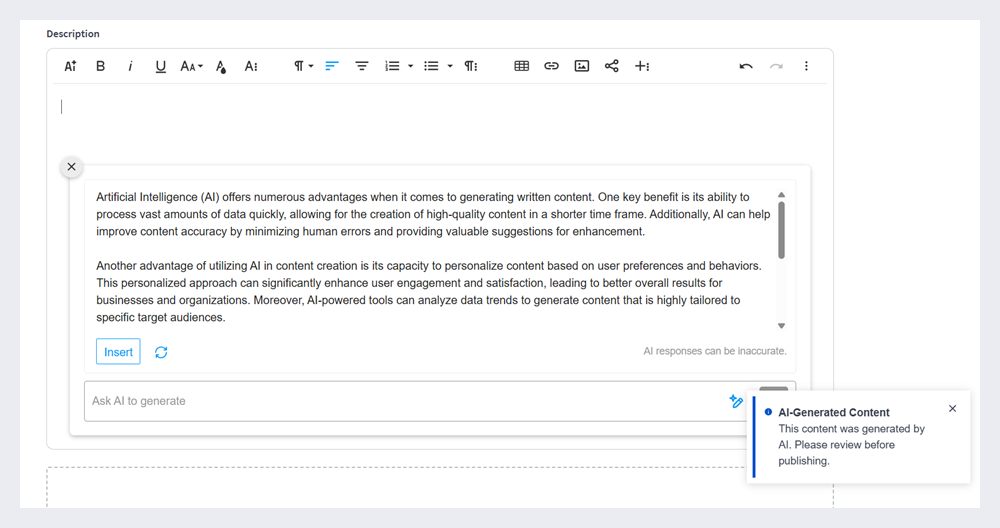The height and width of the screenshot is (528, 1000).
Task: Toggle italic formatting
Action: tap(130, 66)
